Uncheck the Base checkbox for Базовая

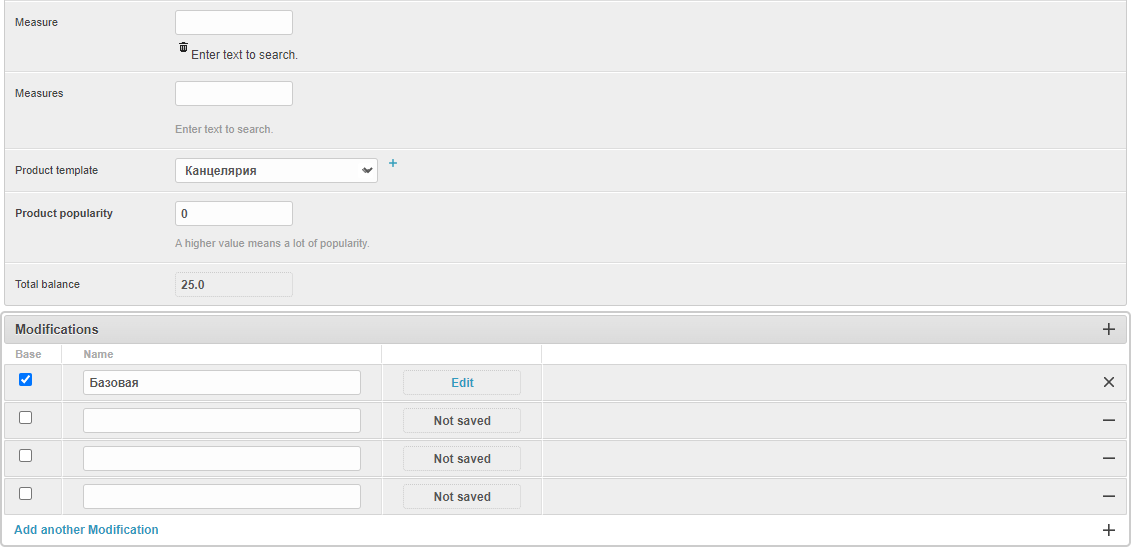coord(26,380)
